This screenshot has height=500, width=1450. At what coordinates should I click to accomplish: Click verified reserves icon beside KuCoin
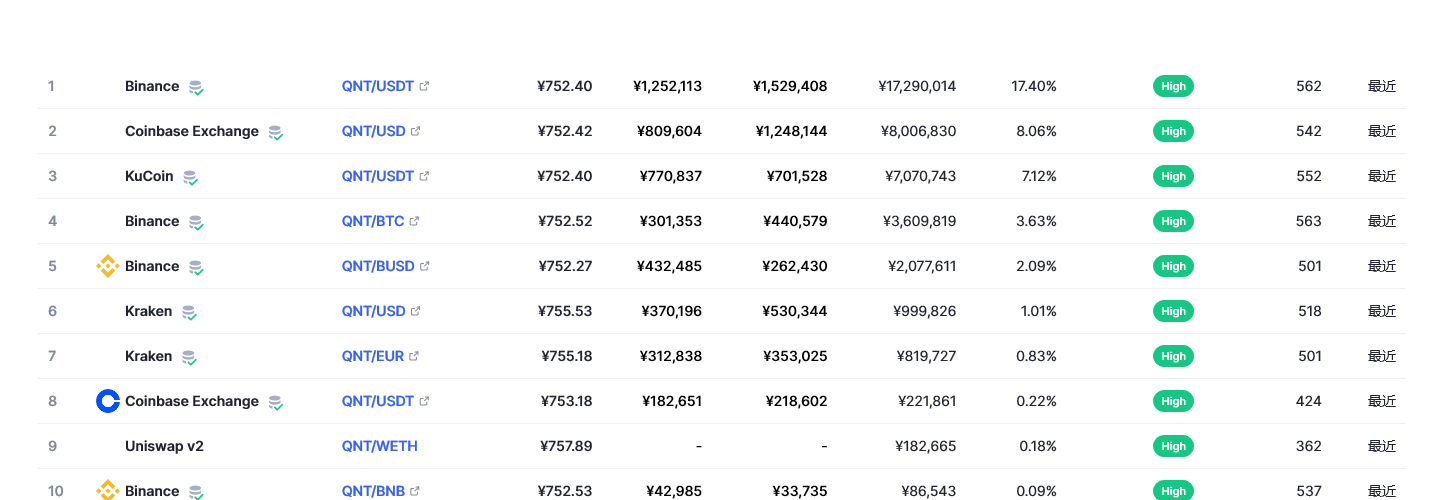[x=190, y=177]
